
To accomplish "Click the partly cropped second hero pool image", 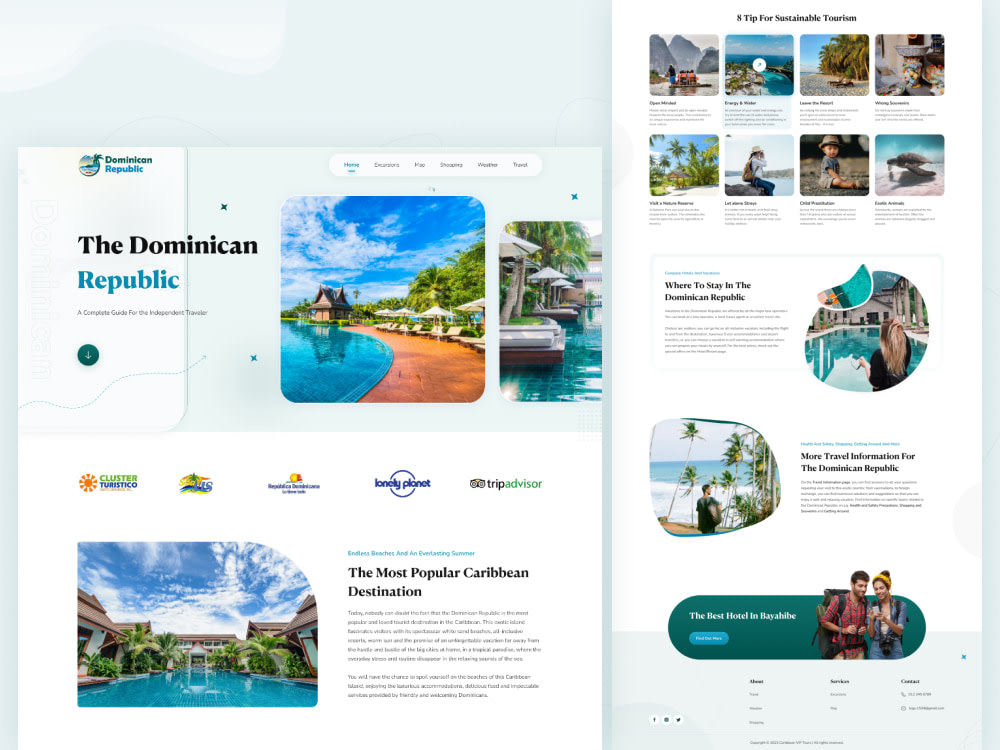I will click(x=550, y=311).
